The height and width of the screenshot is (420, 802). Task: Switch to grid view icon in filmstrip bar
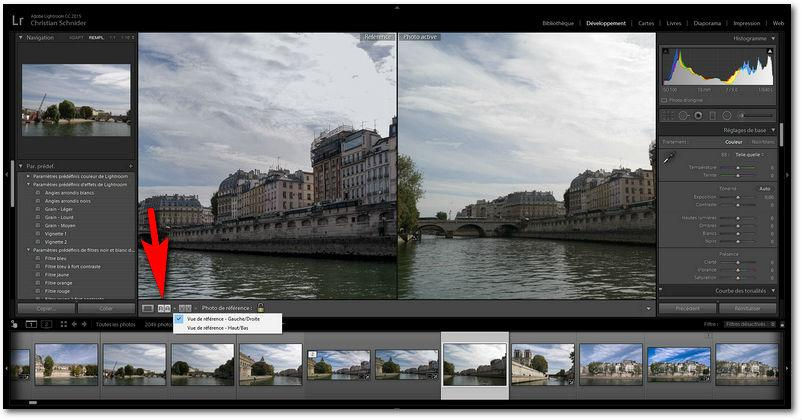(x=63, y=324)
